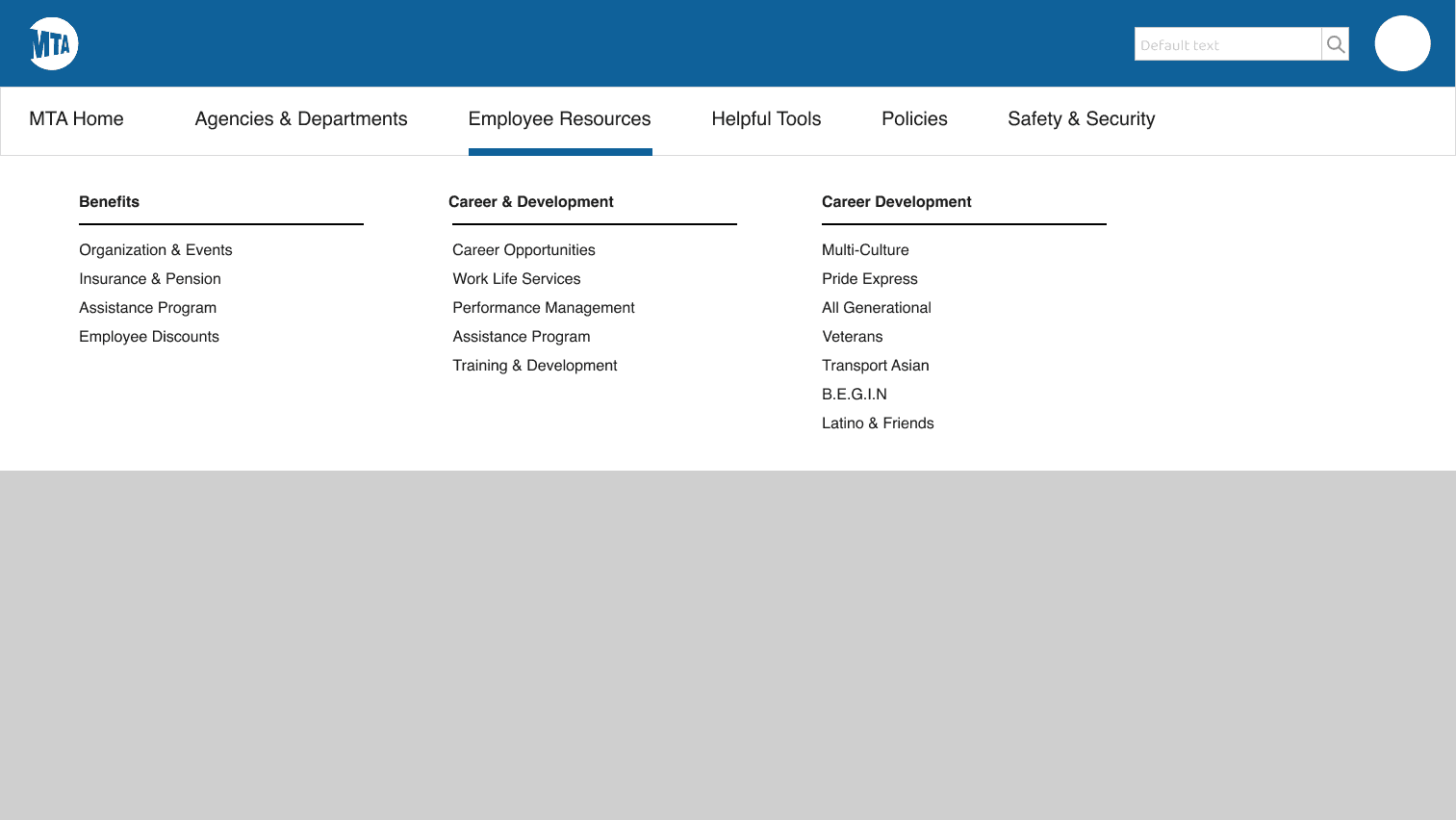Open Insurance & Pension link
Screen dimensions: 1456x820
(149, 279)
